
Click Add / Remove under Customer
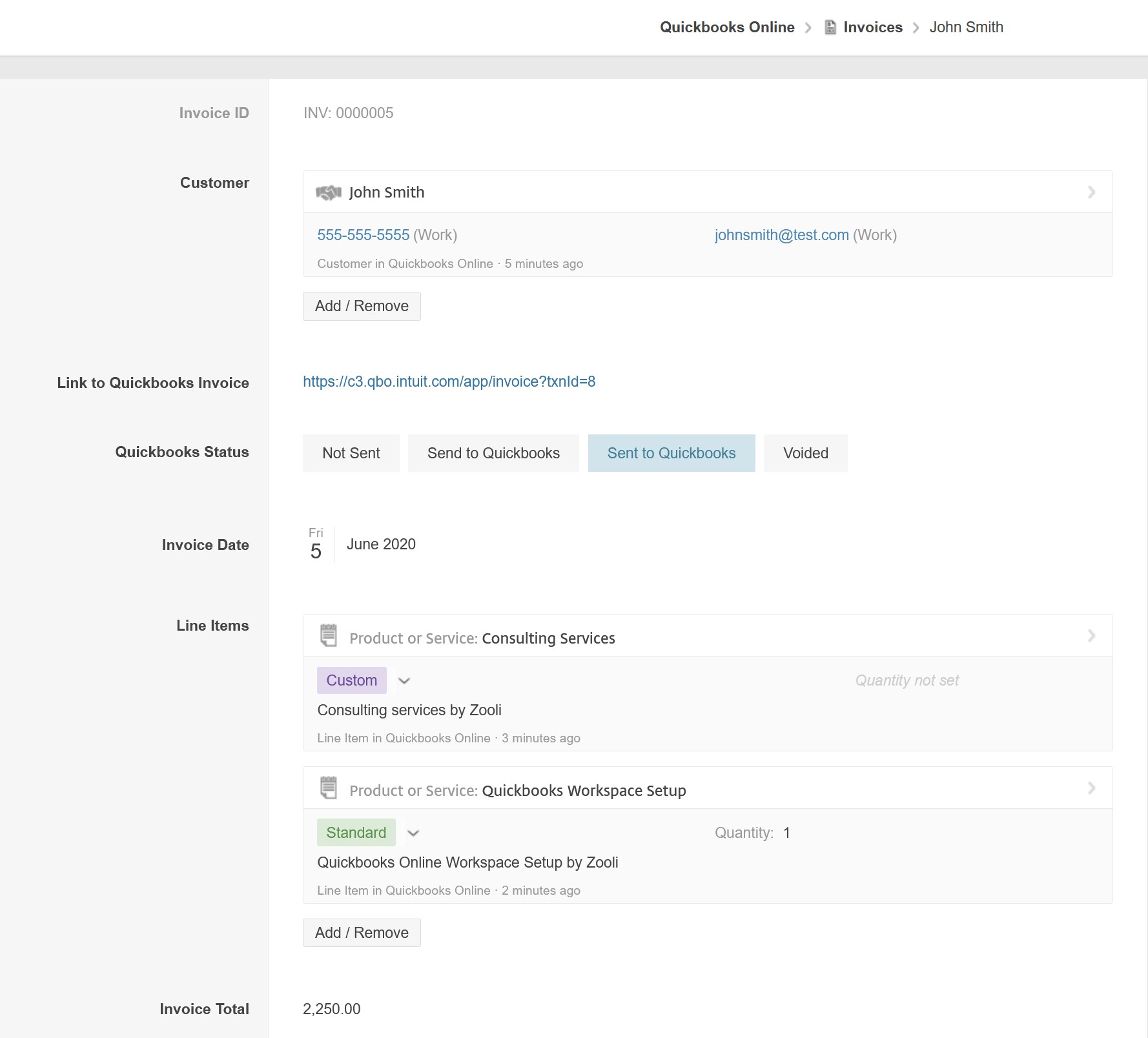pyautogui.click(x=362, y=306)
